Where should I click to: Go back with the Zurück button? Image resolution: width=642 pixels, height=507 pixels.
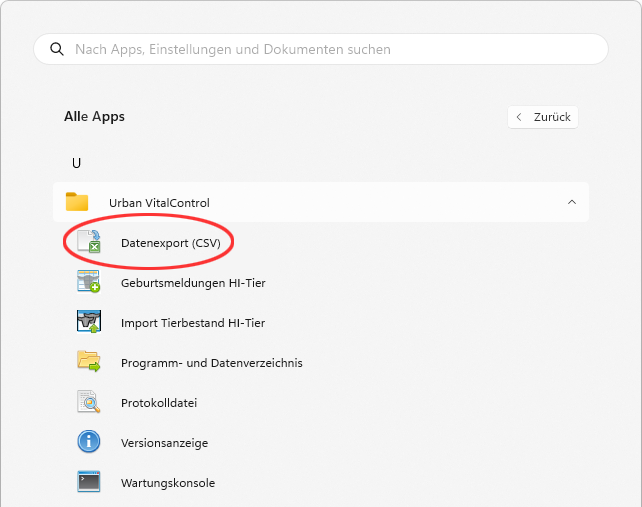pyautogui.click(x=543, y=117)
